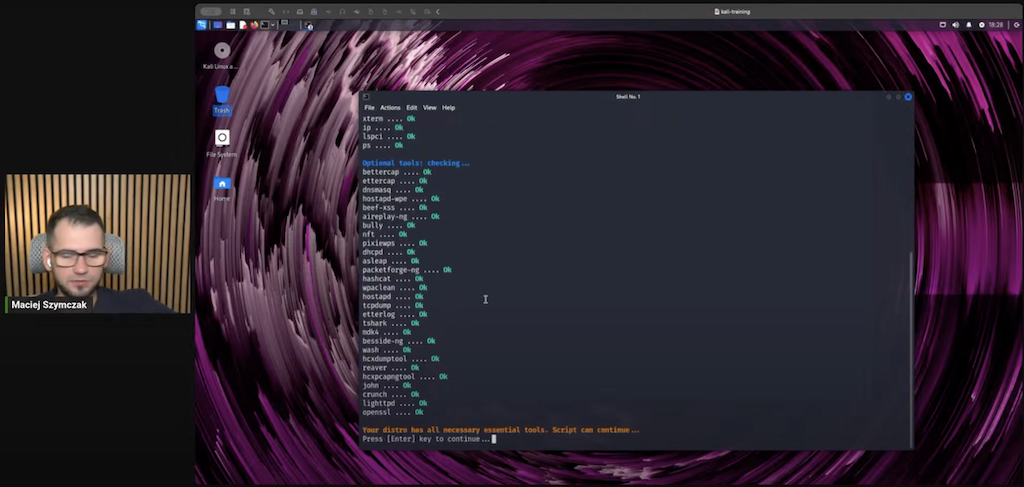Open the Home folder desktop icon
Image resolution: width=1024 pixels, height=487 pixels.
(222, 186)
